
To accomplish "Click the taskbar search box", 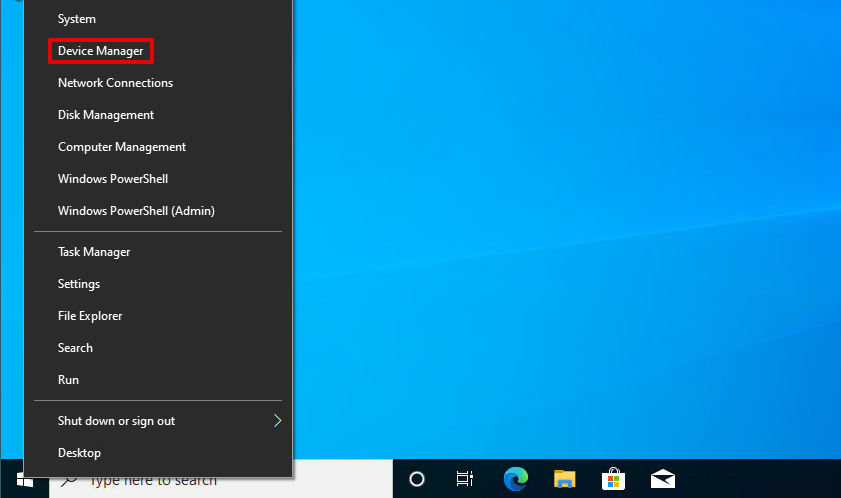I will (221, 479).
